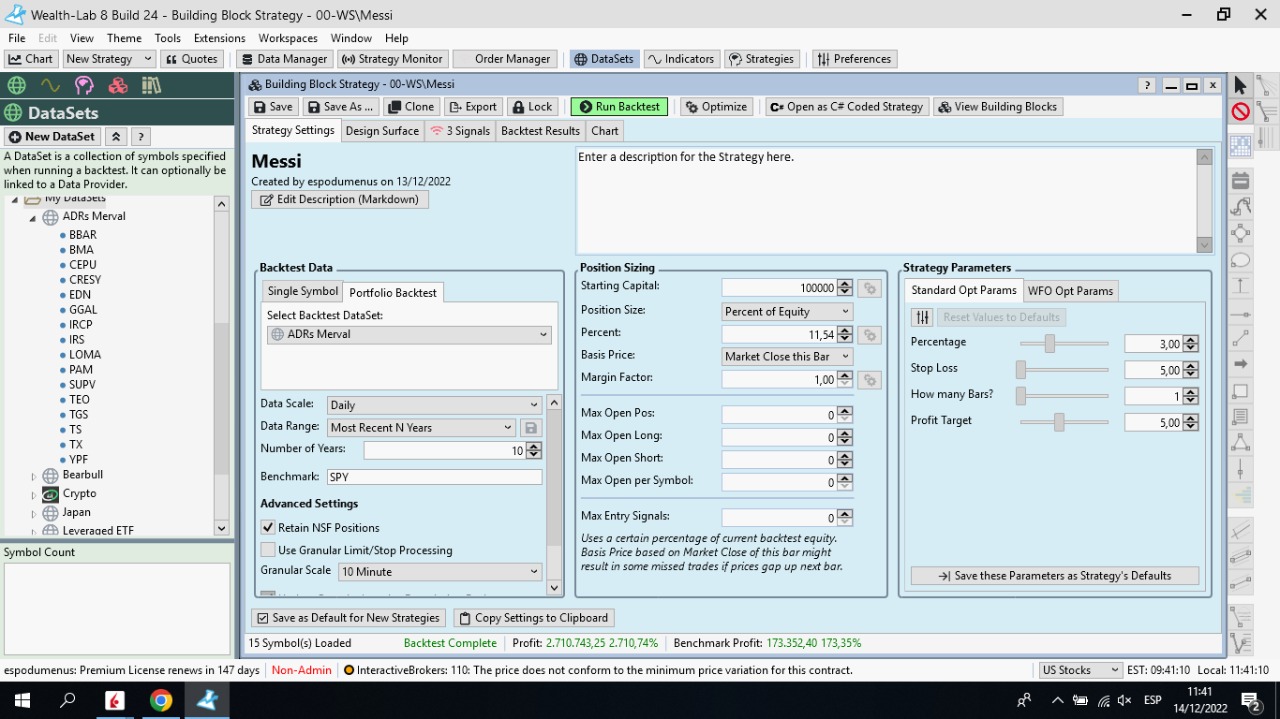1280x719 pixels.
Task: Click Edit Description (Markdown) button
Action: pyautogui.click(x=340, y=200)
